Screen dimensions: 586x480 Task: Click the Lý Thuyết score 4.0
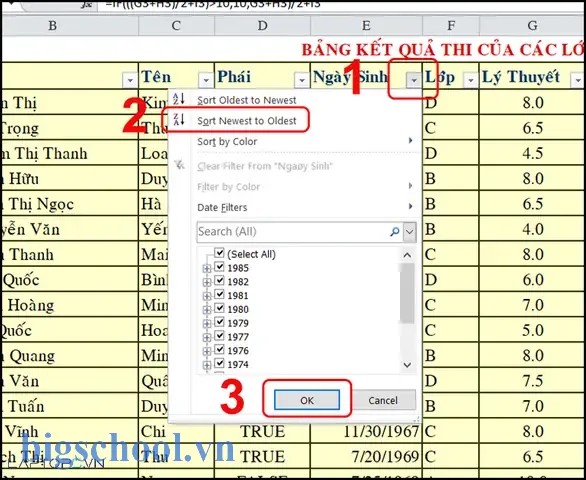pyautogui.click(x=532, y=229)
